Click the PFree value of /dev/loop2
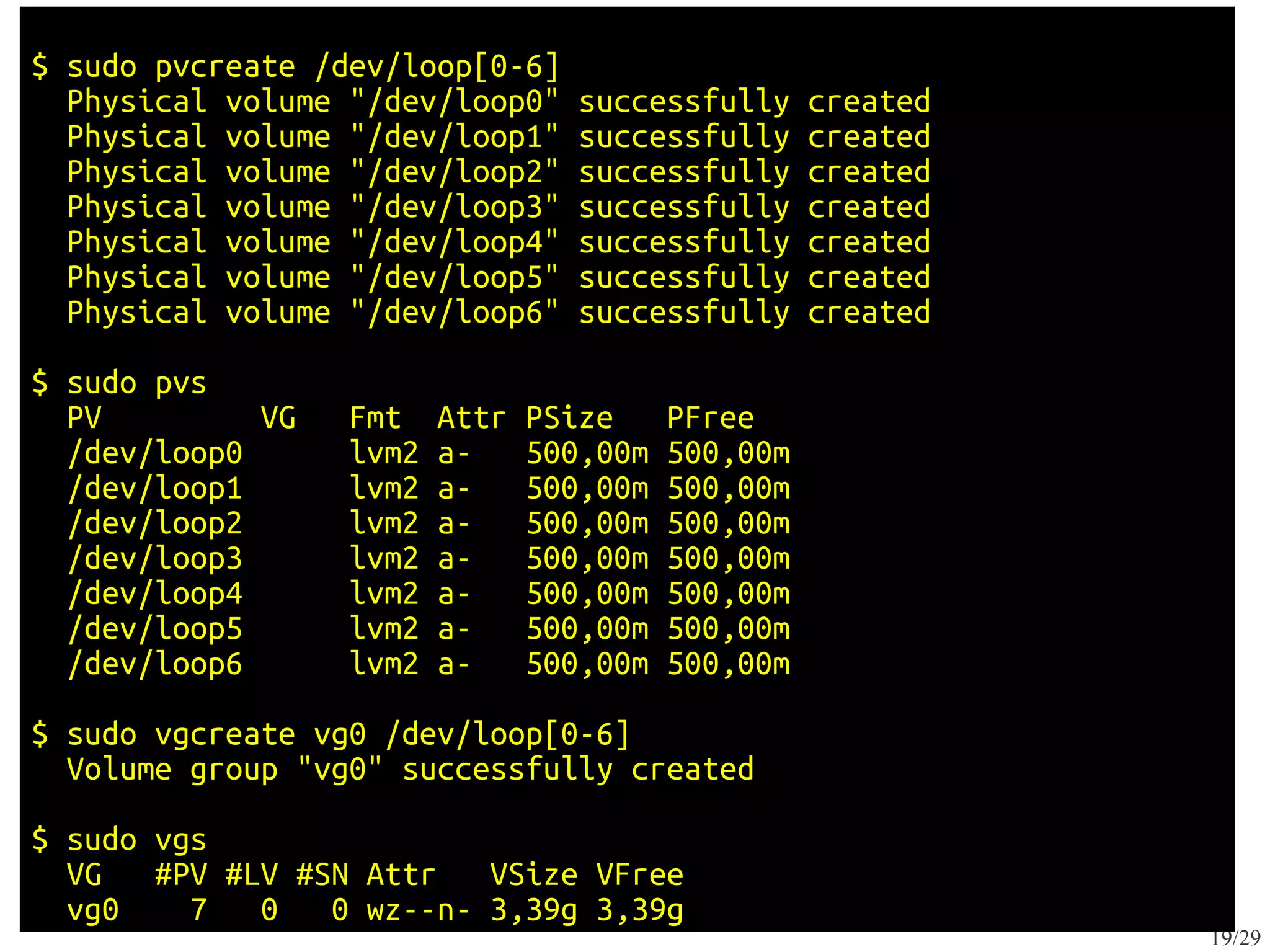1270x952 pixels. tap(729, 523)
